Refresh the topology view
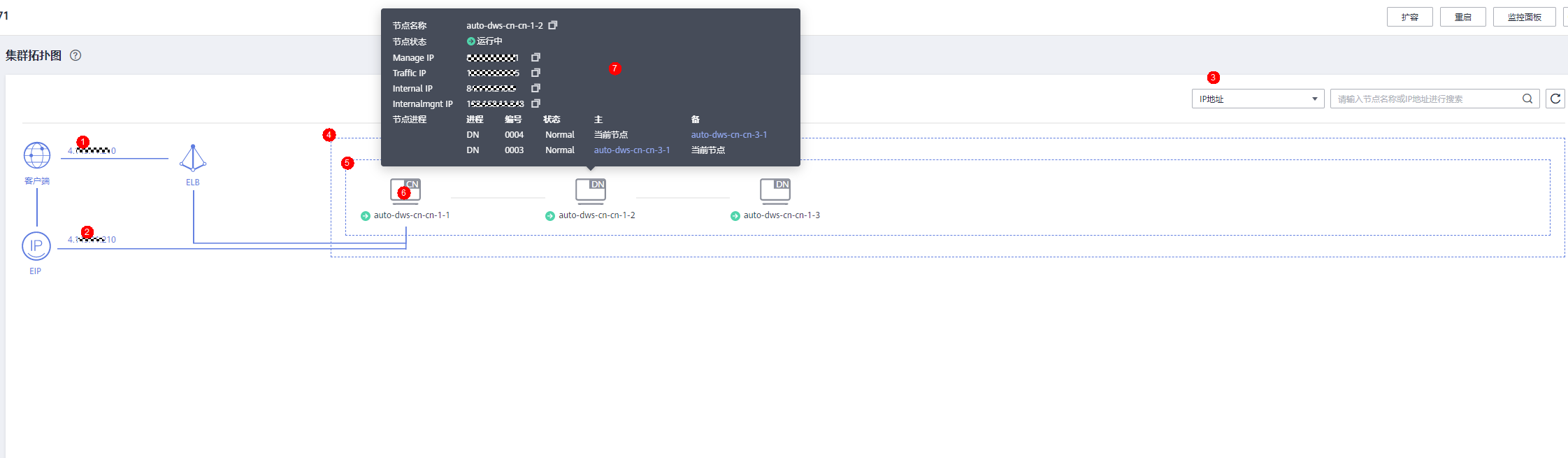 click(1555, 99)
